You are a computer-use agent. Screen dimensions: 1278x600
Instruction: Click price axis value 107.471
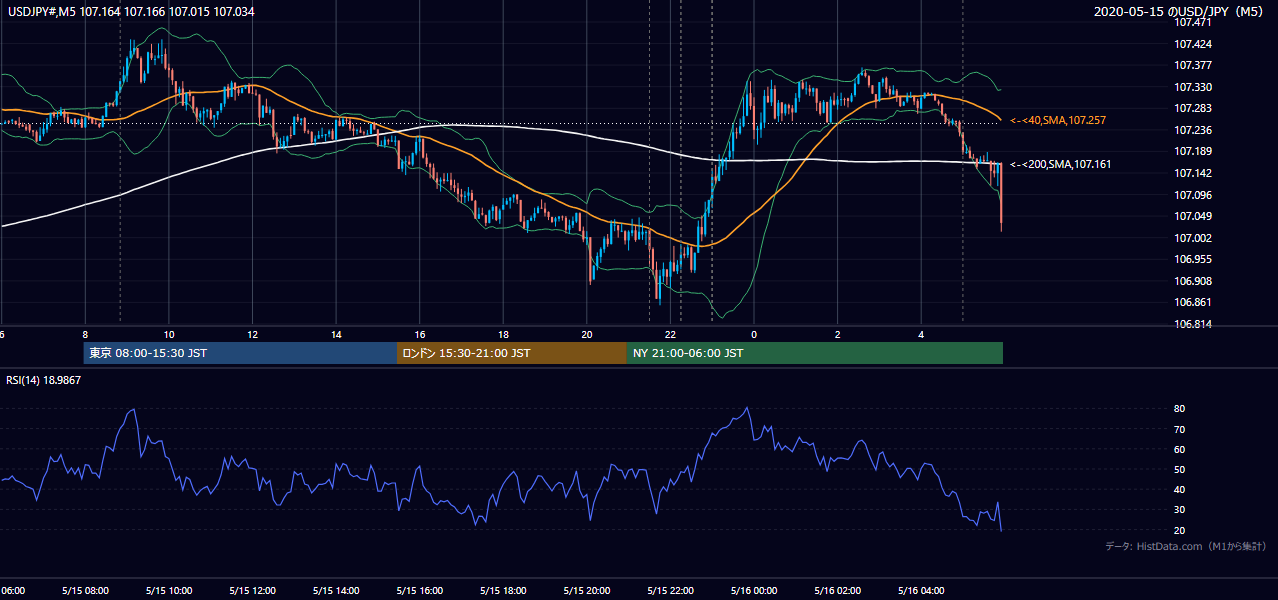pyautogui.click(x=1193, y=23)
